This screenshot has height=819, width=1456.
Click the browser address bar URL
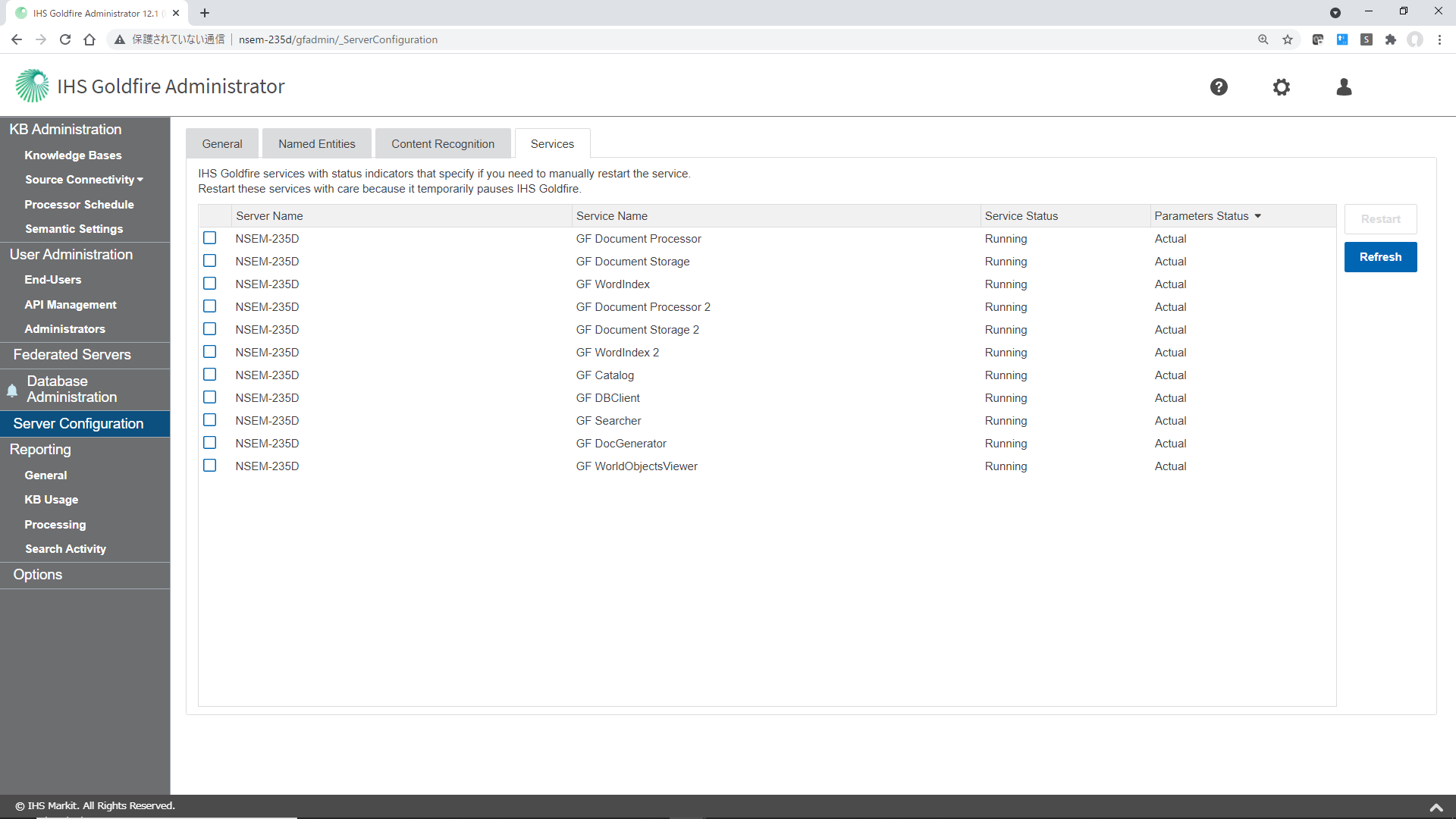(338, 39)
